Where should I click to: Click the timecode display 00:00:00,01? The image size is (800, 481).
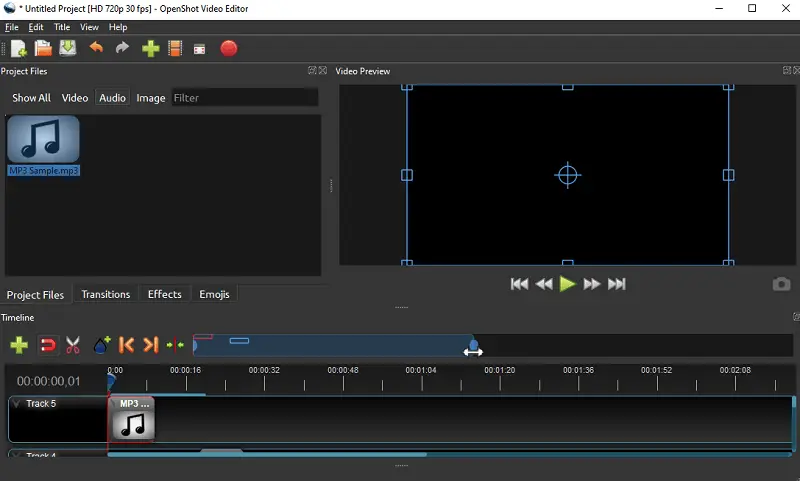point(48,381)
